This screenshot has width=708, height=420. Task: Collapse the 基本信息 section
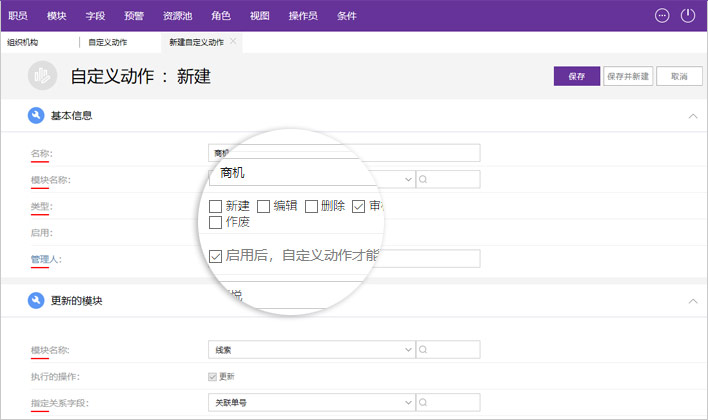(x=693, y=116)
